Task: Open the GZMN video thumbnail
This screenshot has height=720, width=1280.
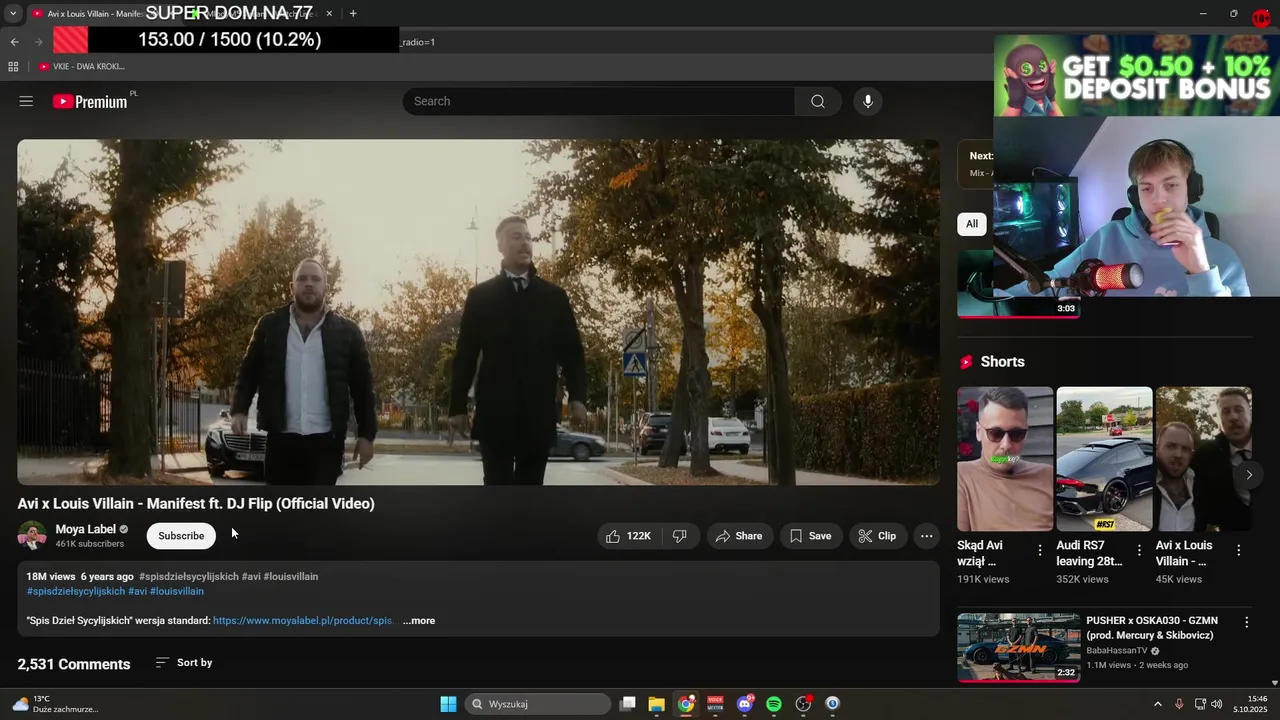Action: click(1018, 647)
